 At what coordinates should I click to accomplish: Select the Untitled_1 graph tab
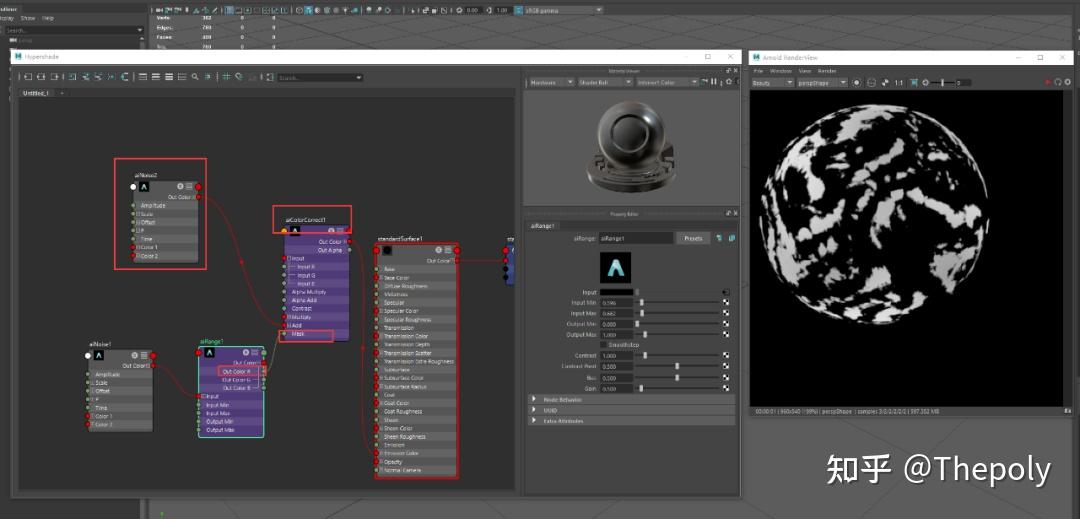pos(37,93)
